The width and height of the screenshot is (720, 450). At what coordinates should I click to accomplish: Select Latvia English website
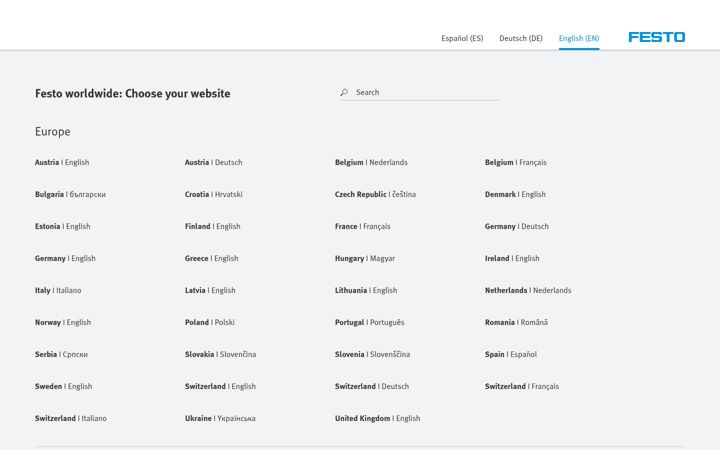coord(210,290)
